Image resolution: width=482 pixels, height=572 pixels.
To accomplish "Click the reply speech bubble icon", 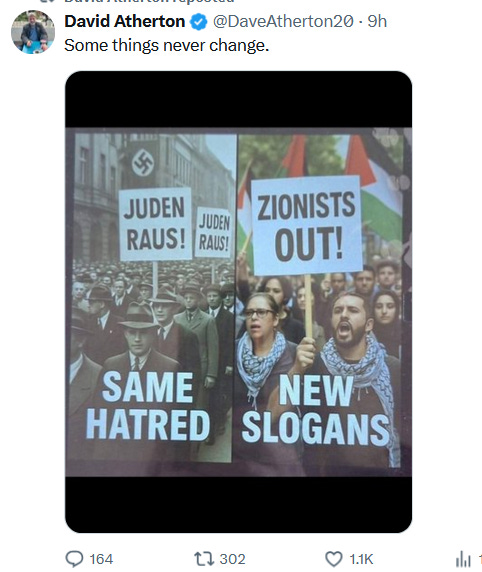I will 74,559.
